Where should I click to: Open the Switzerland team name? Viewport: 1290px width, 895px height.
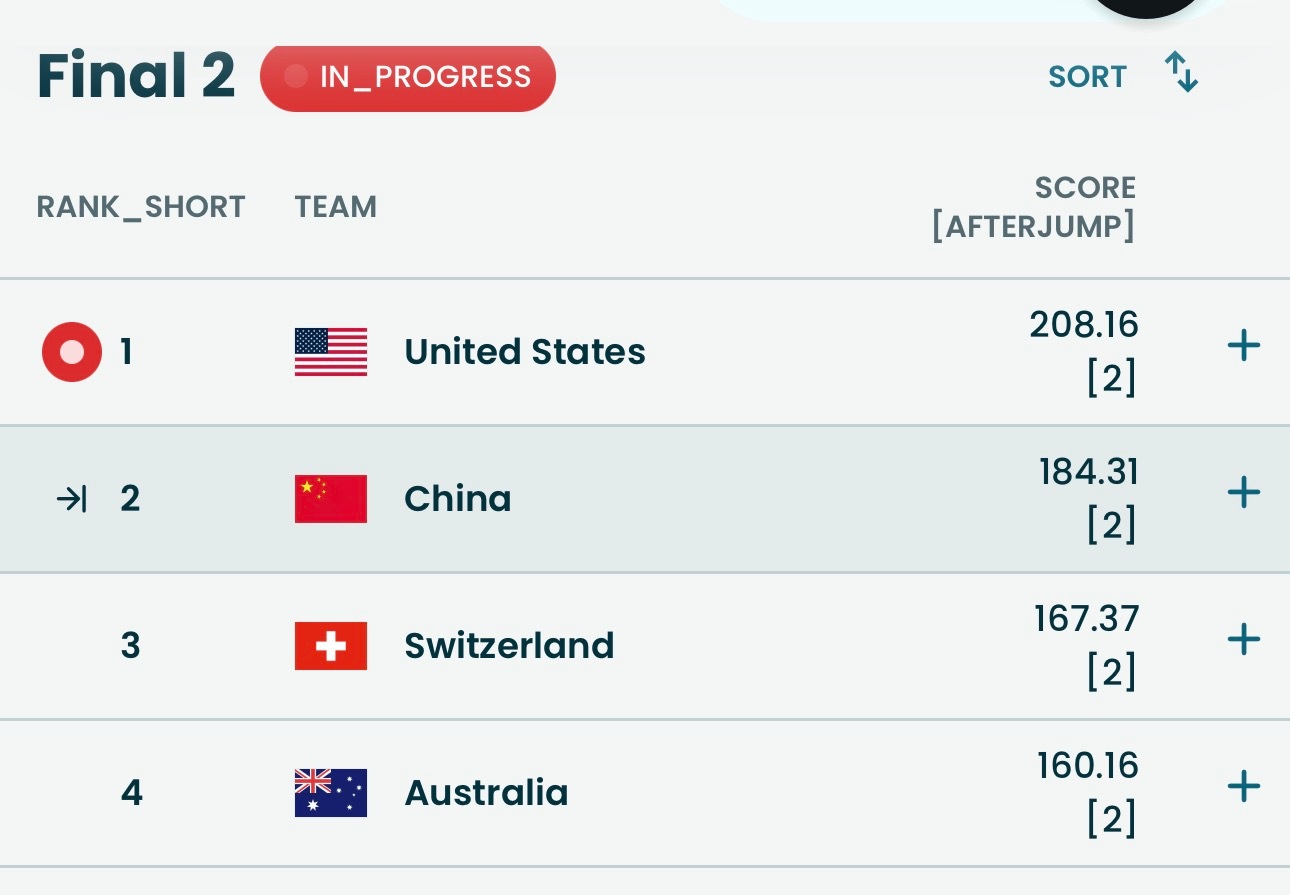[x=508, y=646]
